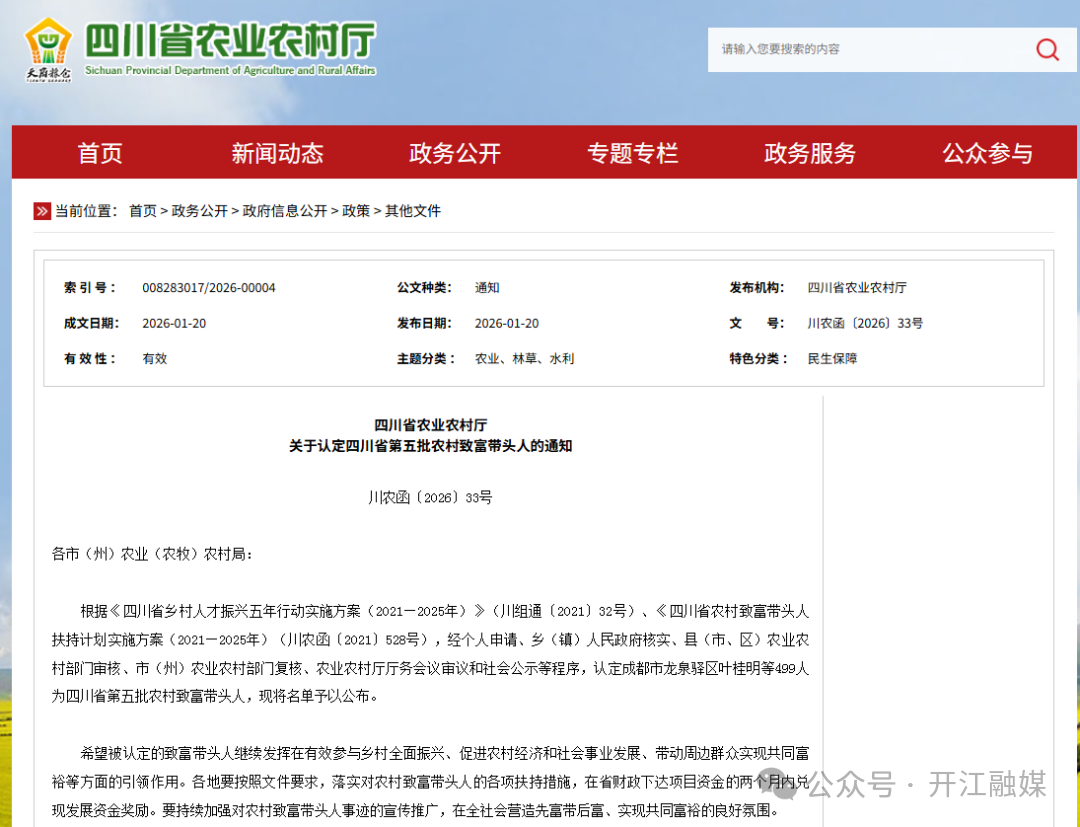This screenshot has height=827, width=1080.
Task: Open the 政策 breadcrumb link
Action: (356, 211)
